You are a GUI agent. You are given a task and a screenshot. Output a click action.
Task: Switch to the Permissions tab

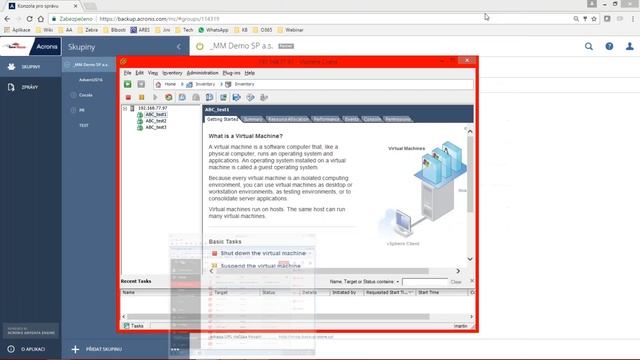[x=398, y=119]
